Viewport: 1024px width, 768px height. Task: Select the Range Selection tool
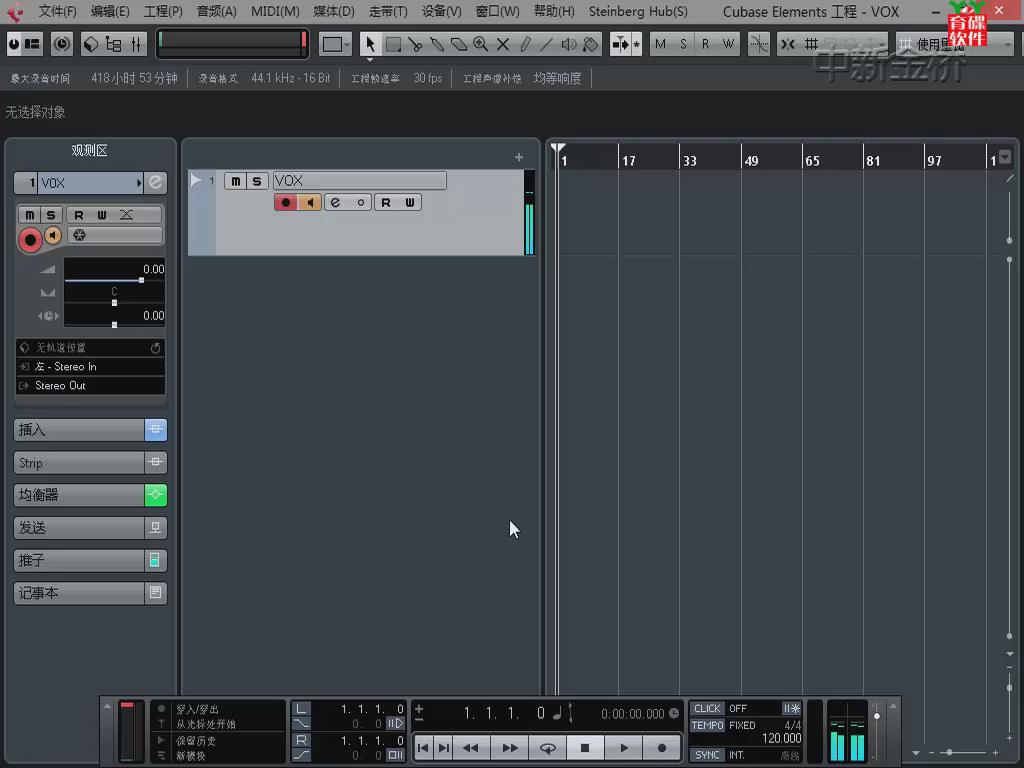coord(393,44)
